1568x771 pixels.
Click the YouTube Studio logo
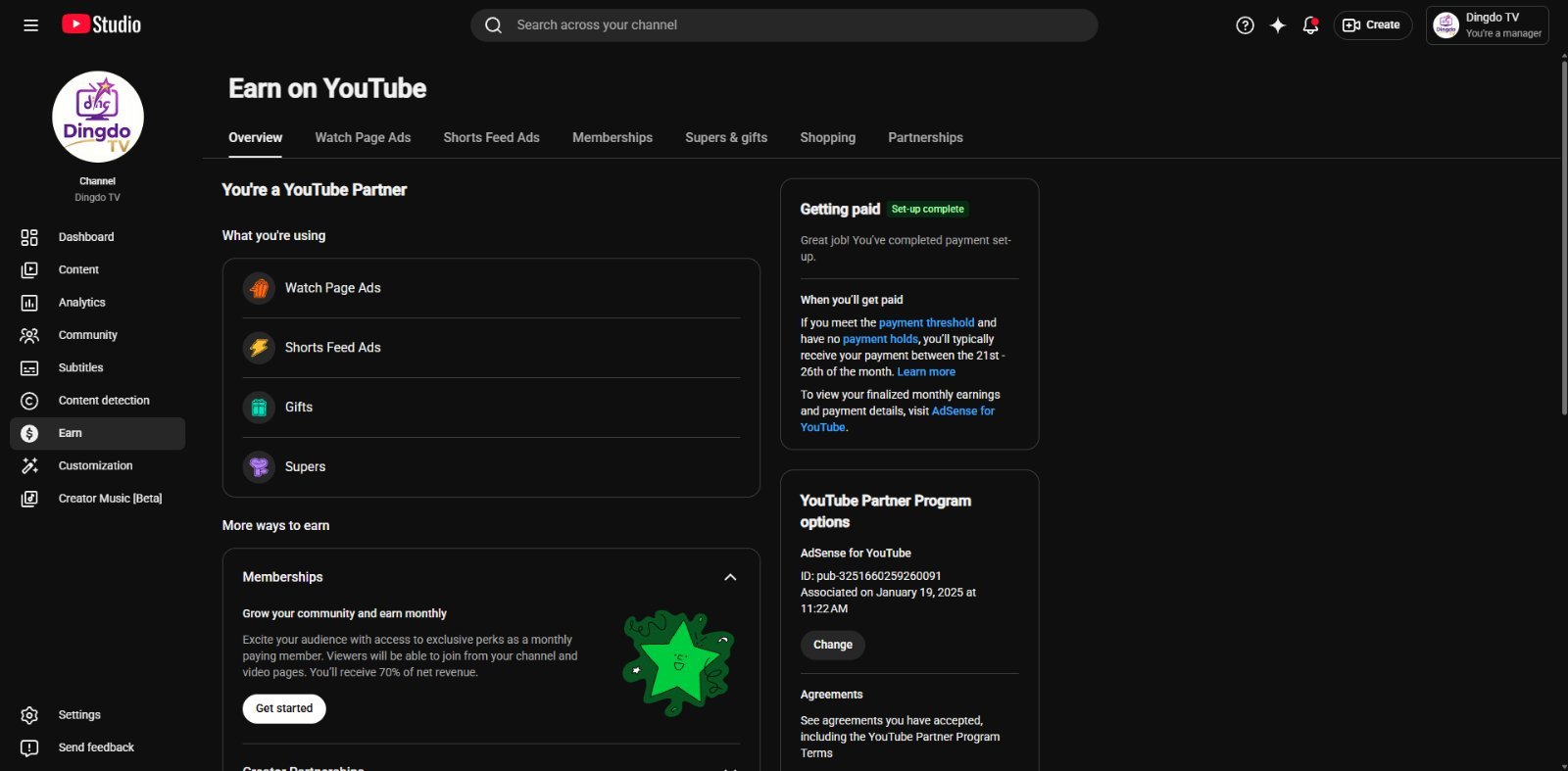tap(101, 24)
